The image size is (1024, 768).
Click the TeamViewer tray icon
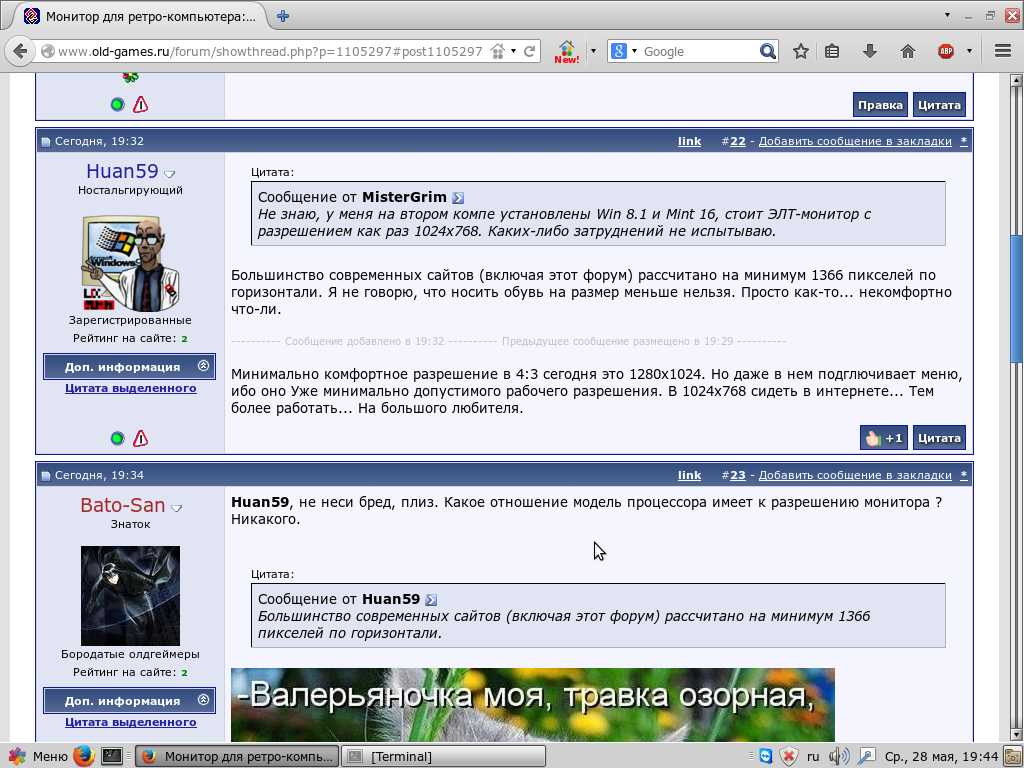pos(765,756)
